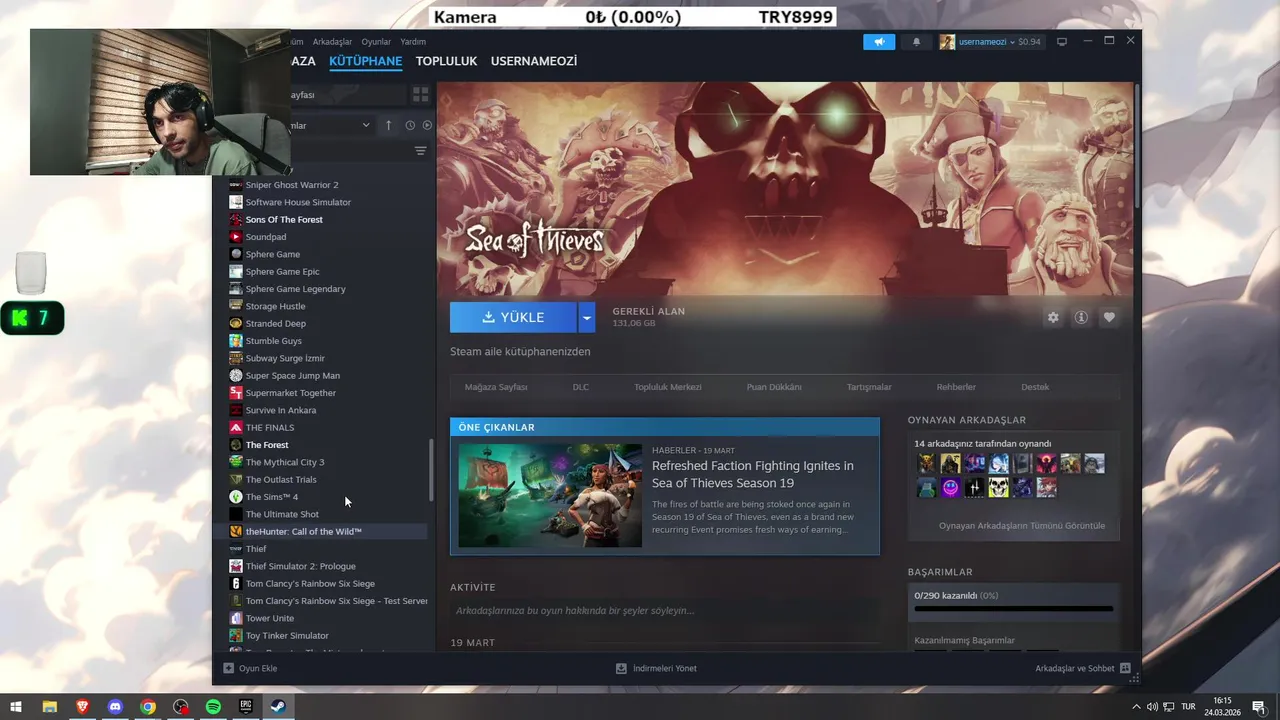Open Discord from the taskbar
This screenshot has width=1280, height=720.
pos(115,707)
